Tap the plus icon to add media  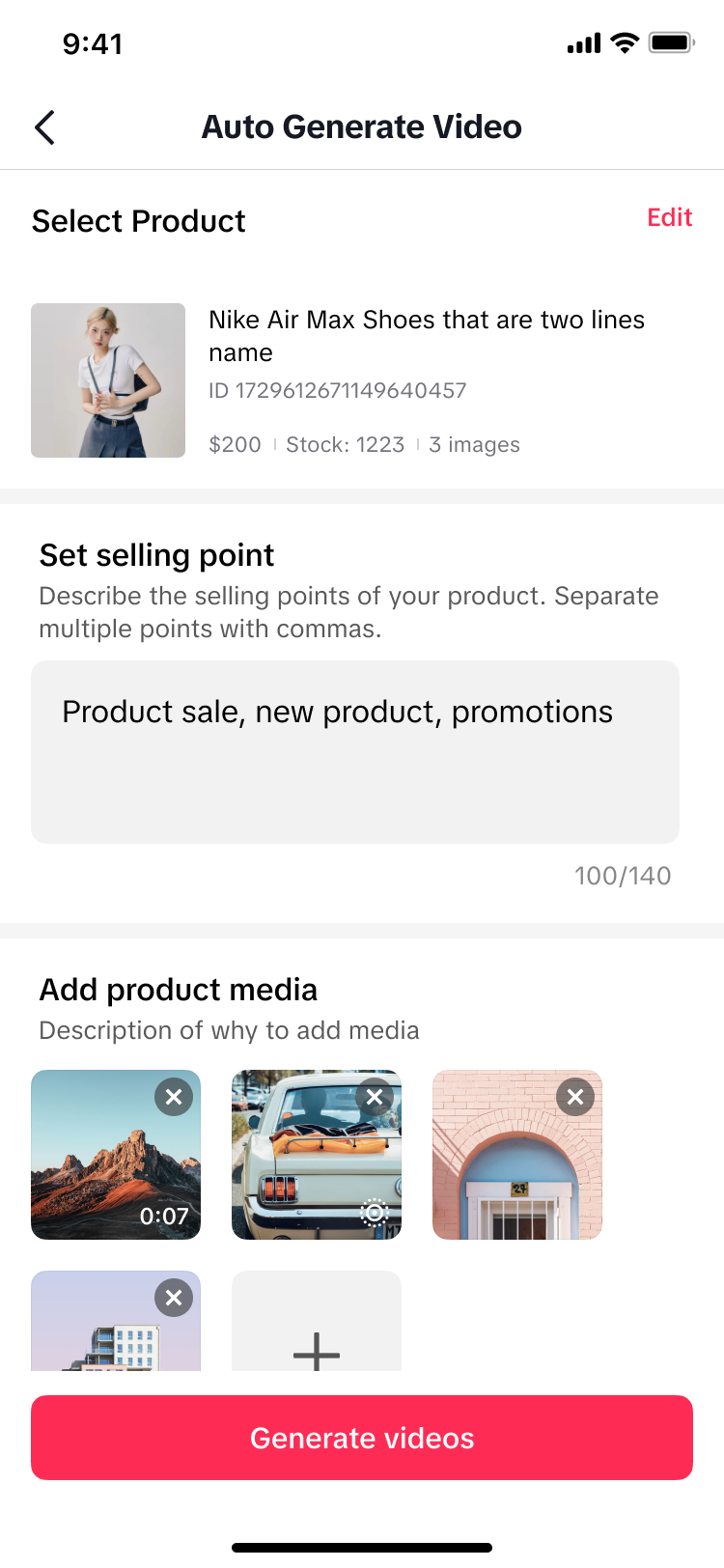[x=317, y=1350]
